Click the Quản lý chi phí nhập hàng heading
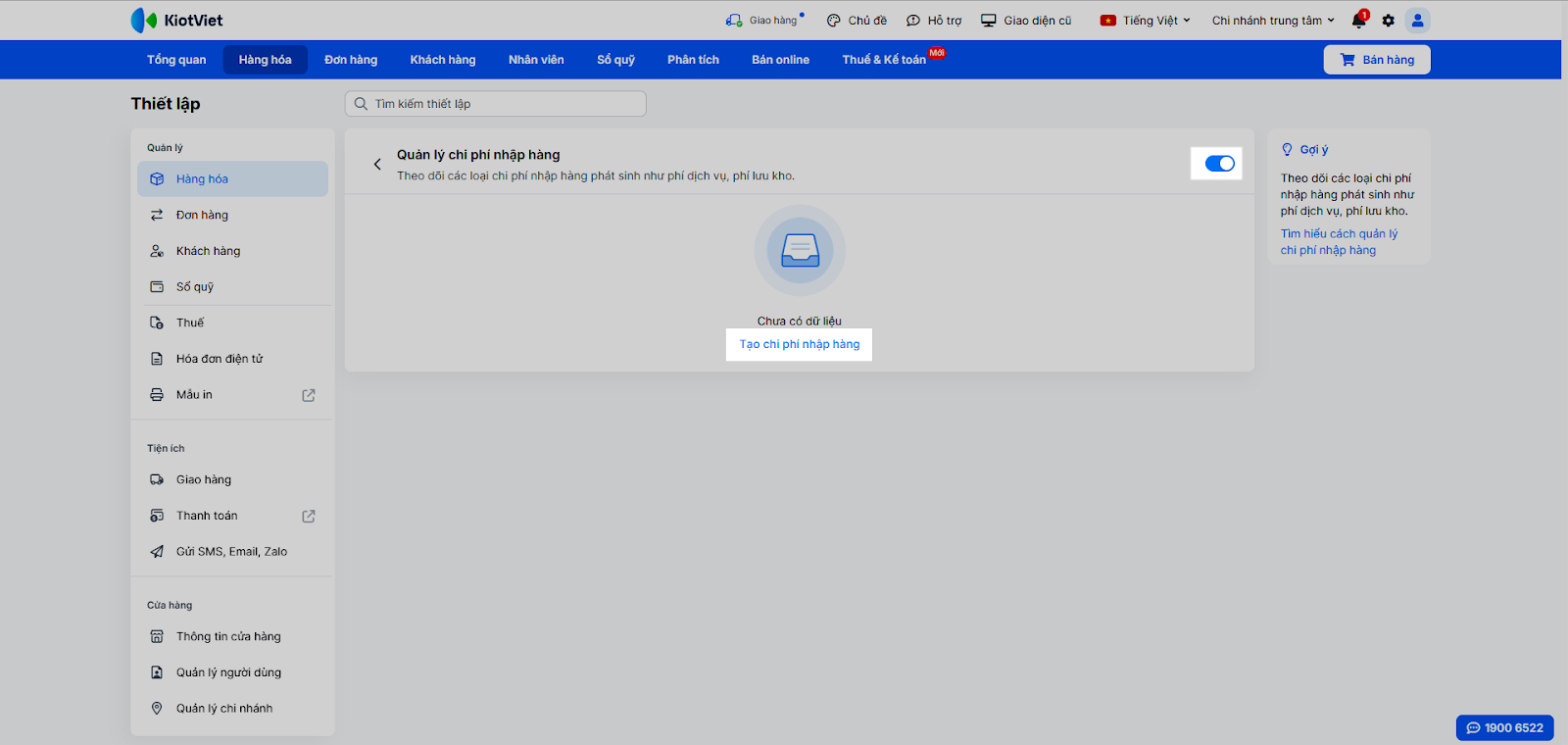Screen dimensions: 1568x745 (x=478, y=155)
